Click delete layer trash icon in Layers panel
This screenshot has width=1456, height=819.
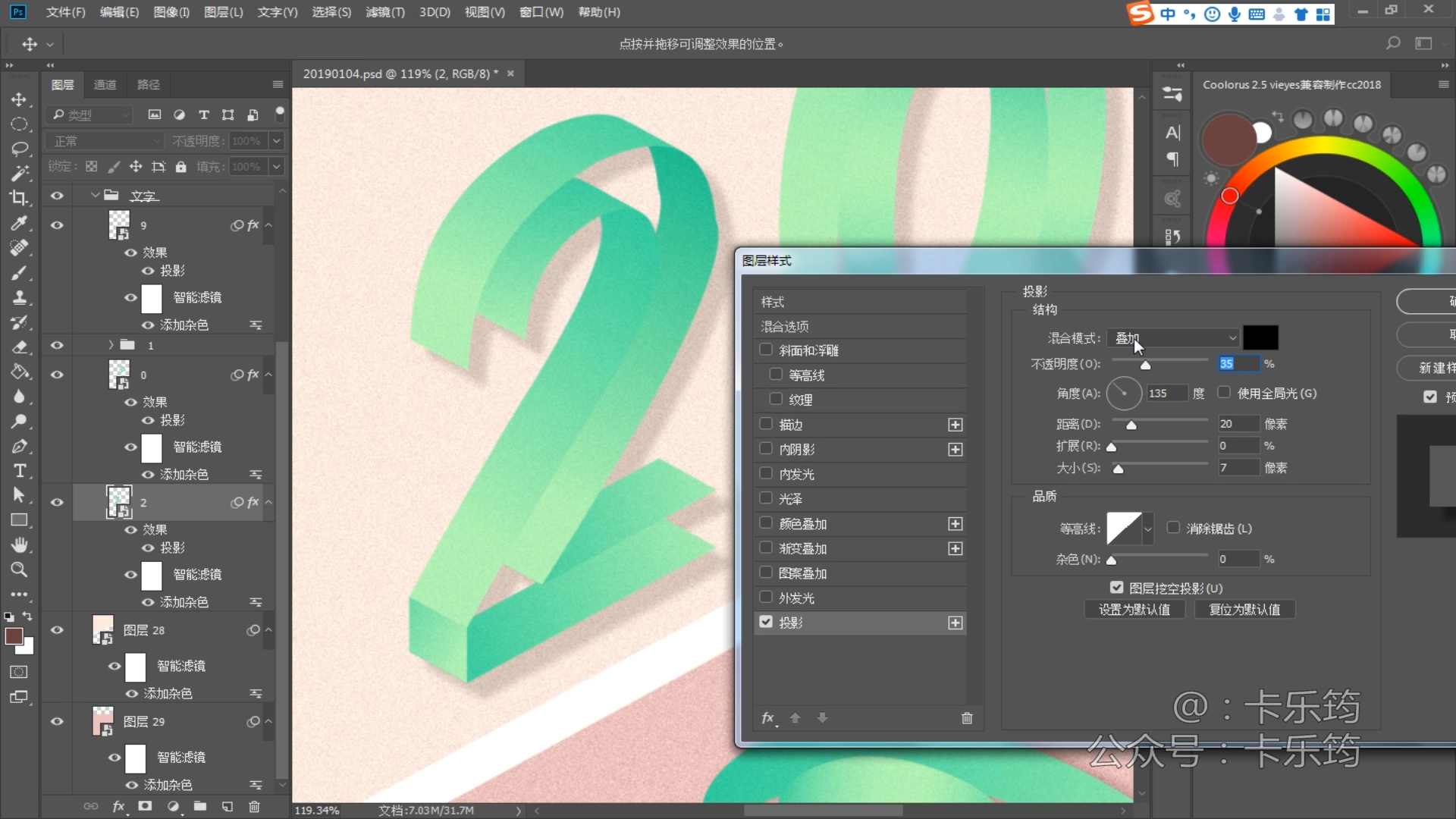pos(254,806)
